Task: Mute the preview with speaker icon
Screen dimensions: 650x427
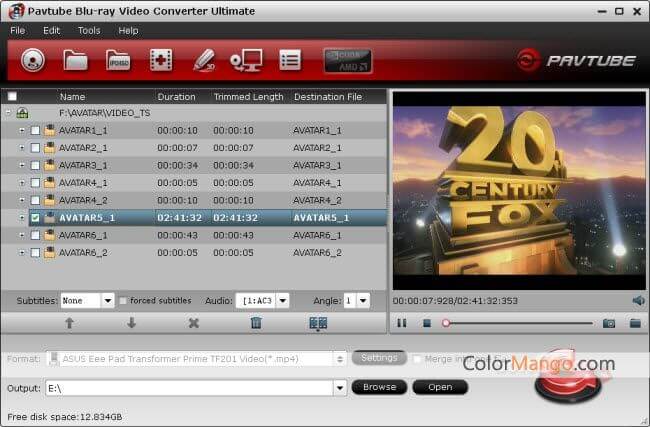Action: (x=638, y=300)
